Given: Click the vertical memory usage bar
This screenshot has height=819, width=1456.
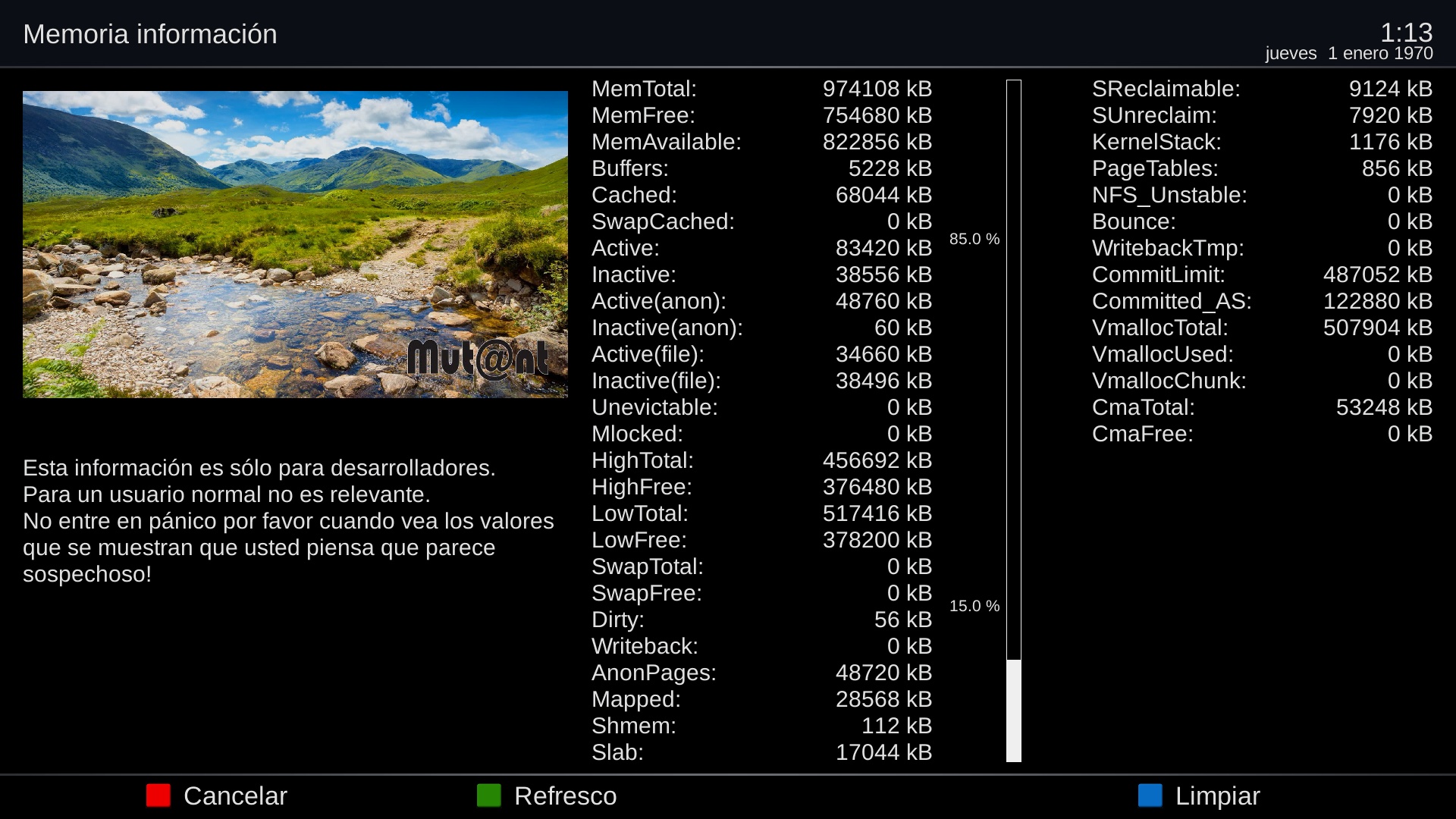Looking at the screenshot, I should click(1014, 421).
